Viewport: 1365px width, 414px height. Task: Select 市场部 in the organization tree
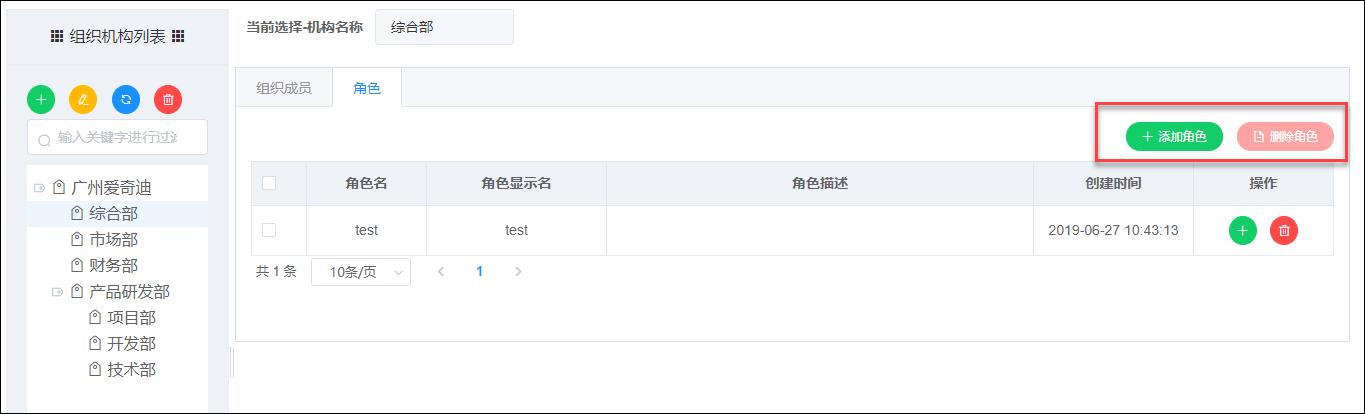[x=113, y=239]
